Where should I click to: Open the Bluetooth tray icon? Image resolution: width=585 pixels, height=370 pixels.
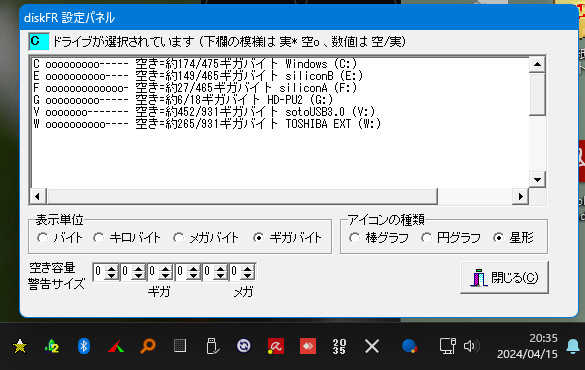[84, 346]
